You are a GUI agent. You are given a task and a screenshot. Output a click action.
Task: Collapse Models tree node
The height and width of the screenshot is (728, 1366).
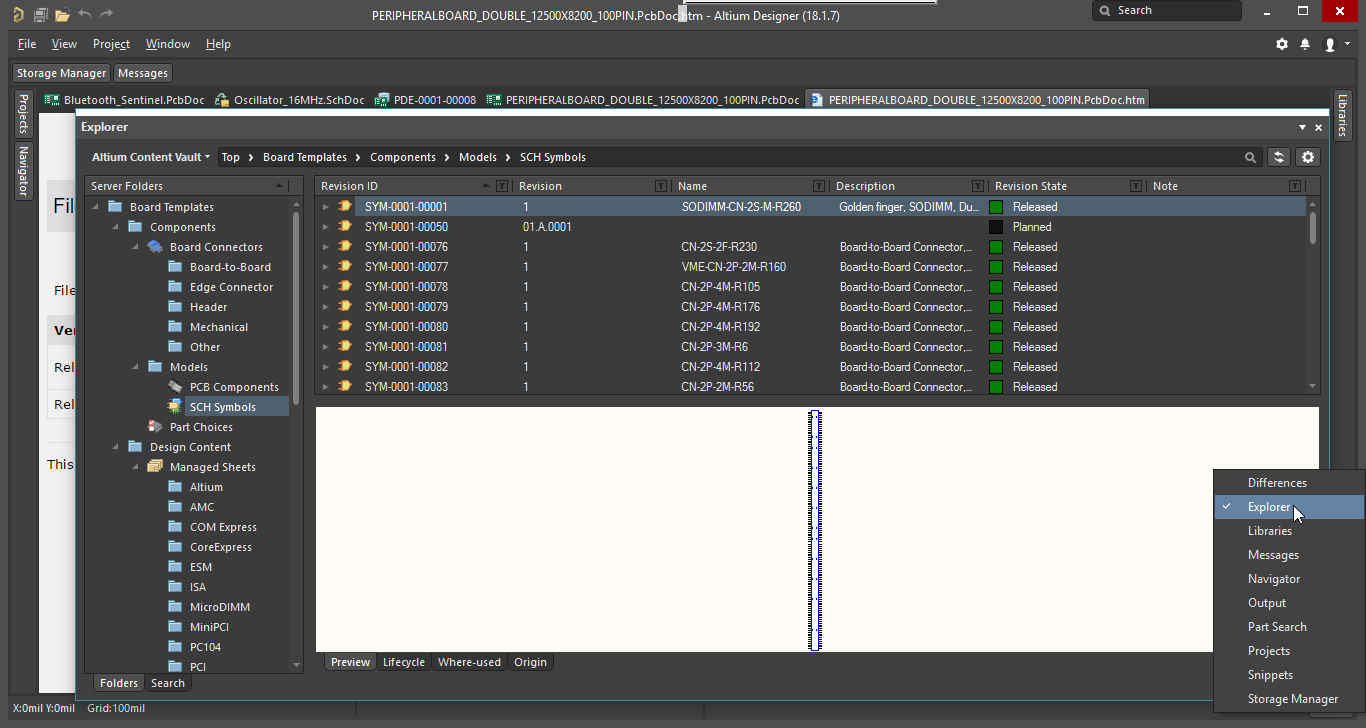pyautogui.click(x=136, y=367)
